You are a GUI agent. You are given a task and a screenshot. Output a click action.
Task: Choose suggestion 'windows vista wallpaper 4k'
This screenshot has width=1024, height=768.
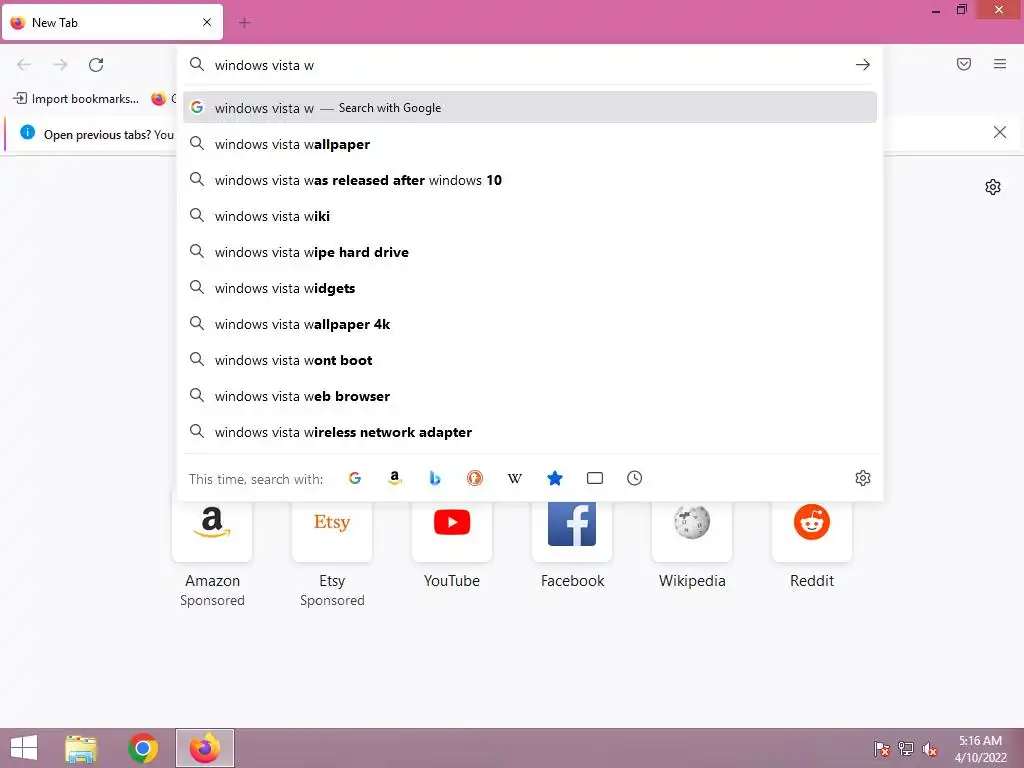coord(530,324)
